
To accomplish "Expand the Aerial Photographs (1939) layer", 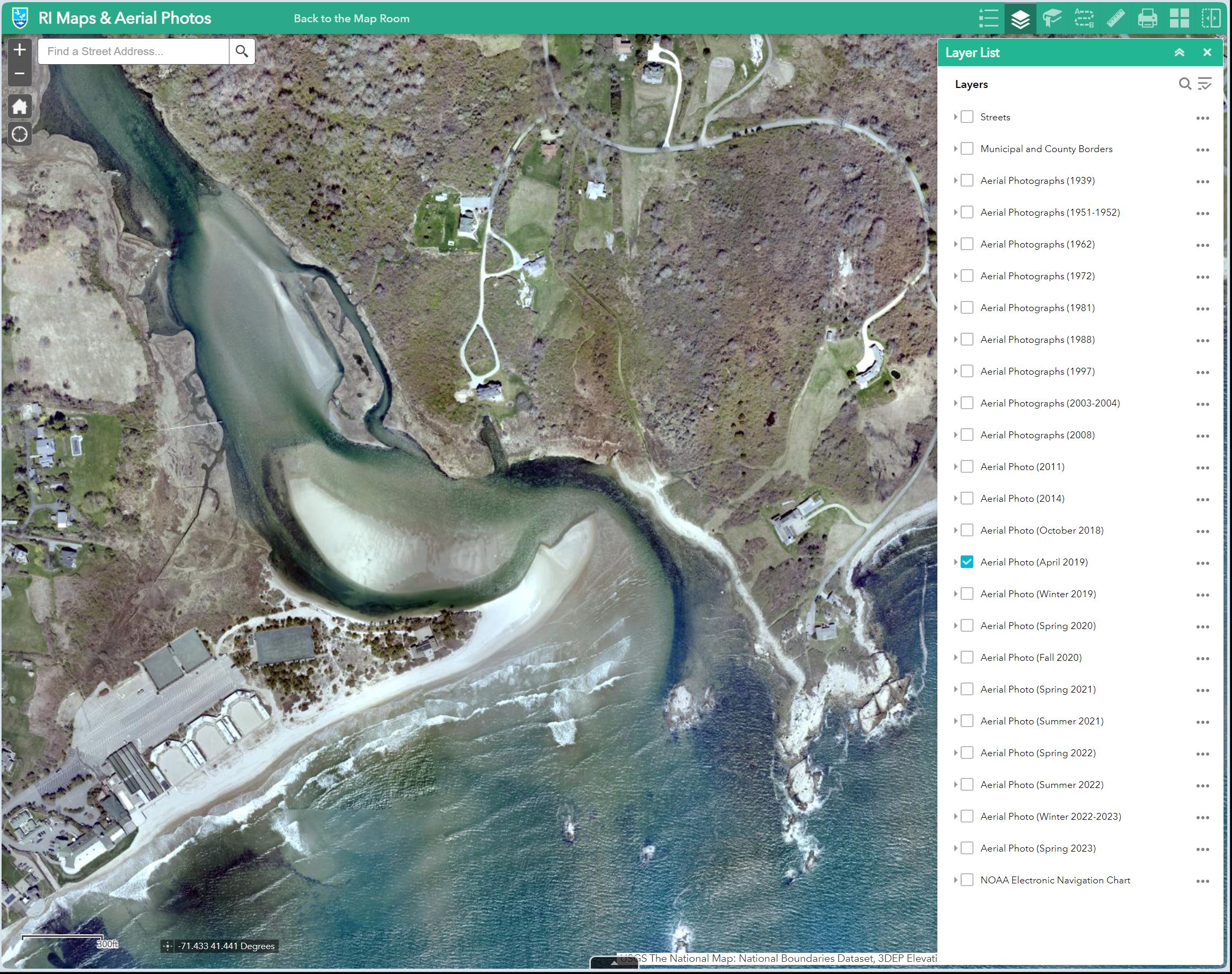I will [x=956, y=180].
